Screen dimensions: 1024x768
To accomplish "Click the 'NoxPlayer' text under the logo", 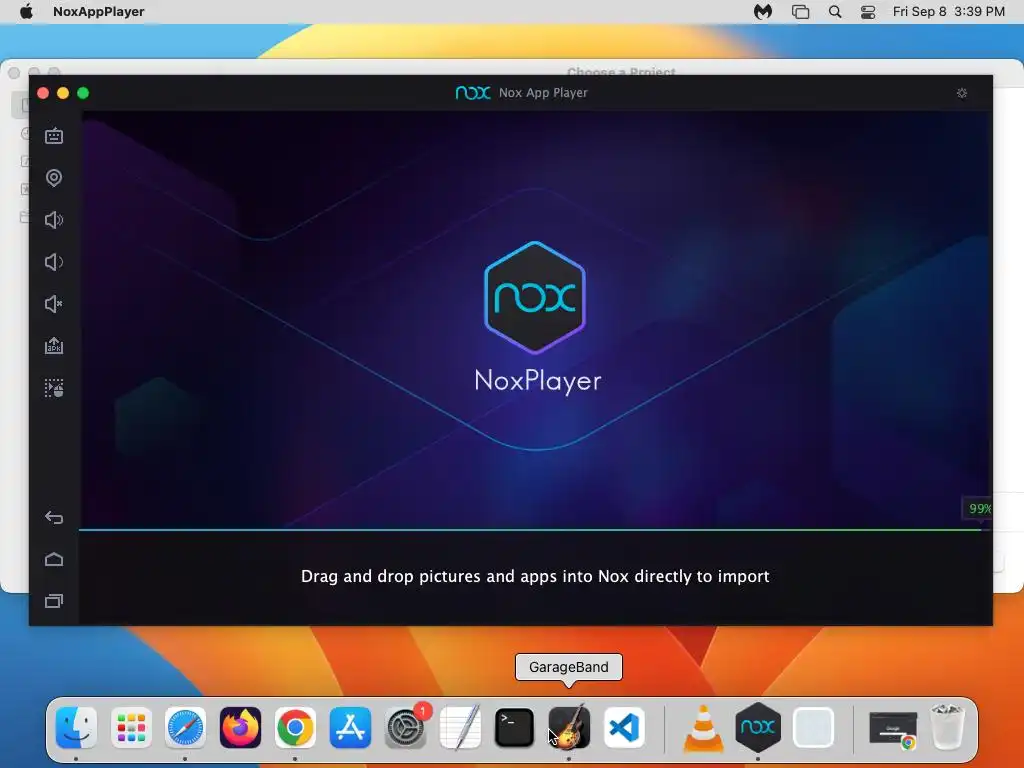I will coord(537,381).
